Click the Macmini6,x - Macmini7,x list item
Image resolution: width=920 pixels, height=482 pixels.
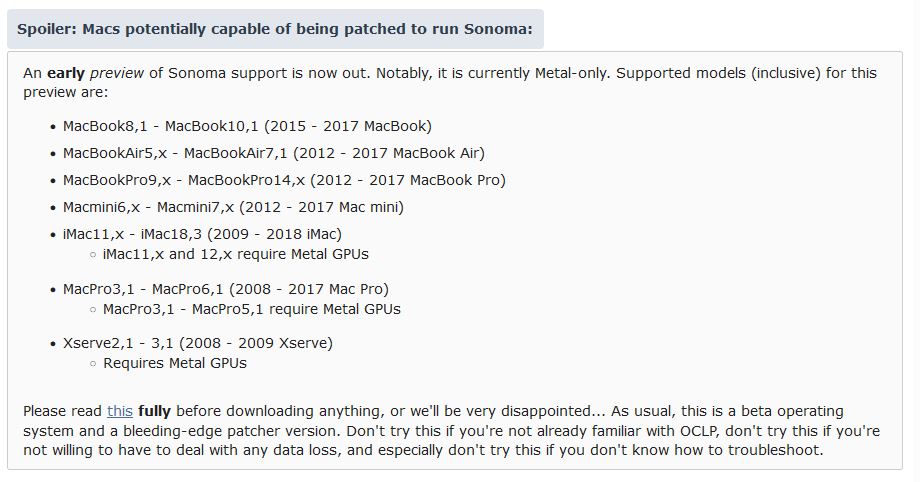(233, 207)
